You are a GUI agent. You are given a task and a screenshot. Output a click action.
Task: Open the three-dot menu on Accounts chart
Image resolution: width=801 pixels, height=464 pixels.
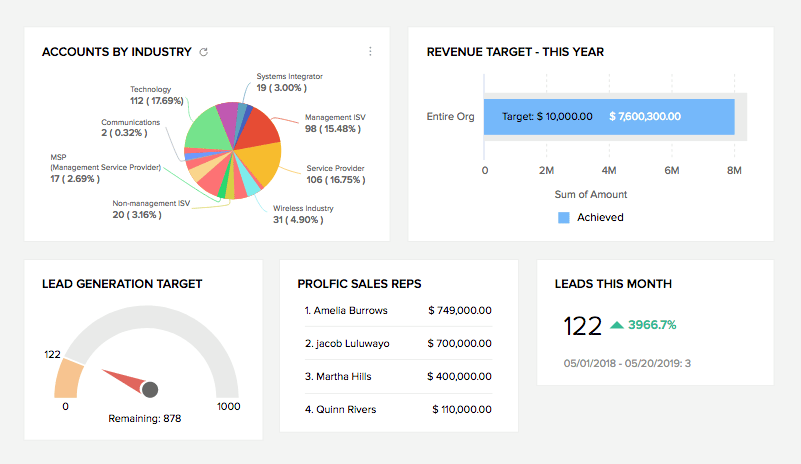370,51
